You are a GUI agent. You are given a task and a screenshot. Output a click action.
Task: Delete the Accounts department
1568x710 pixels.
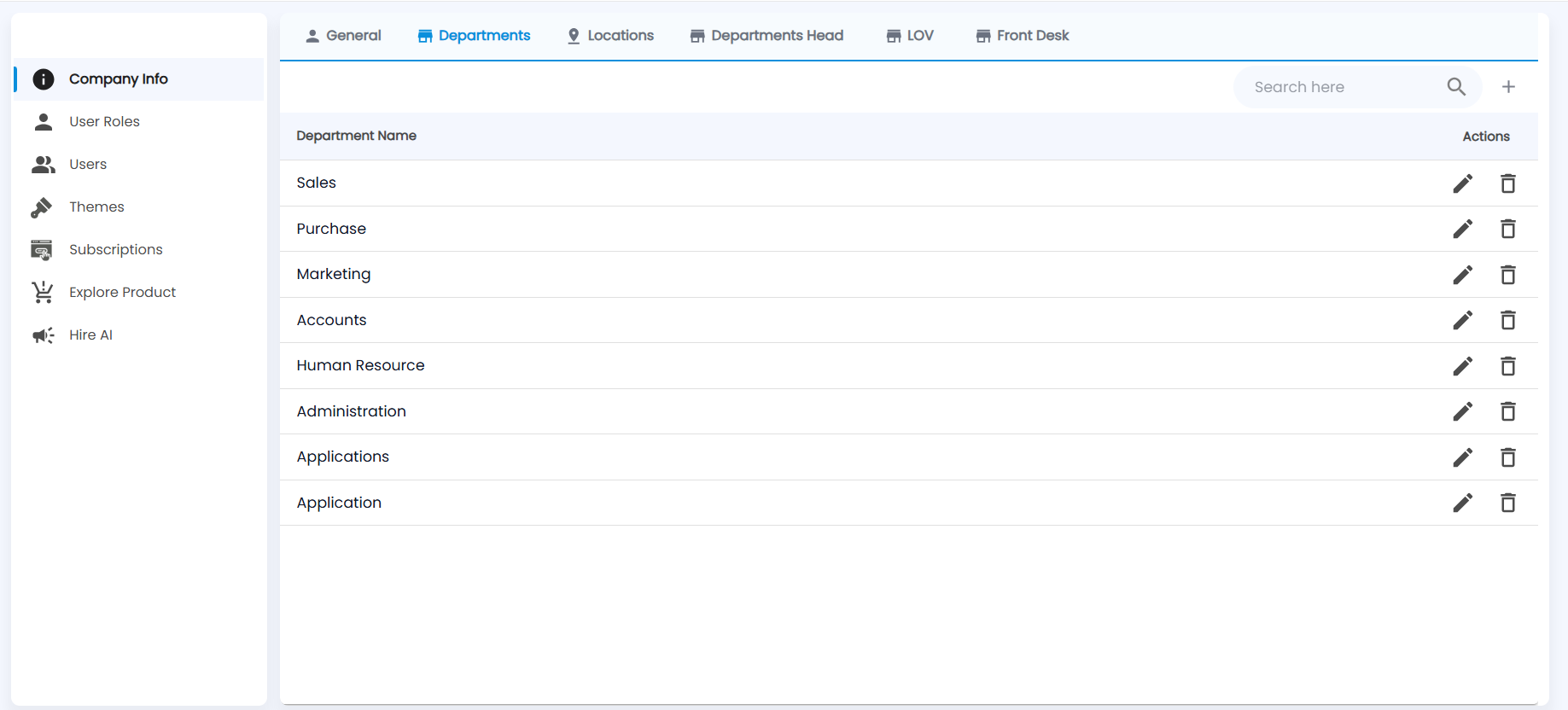[x=1508, y=320]
